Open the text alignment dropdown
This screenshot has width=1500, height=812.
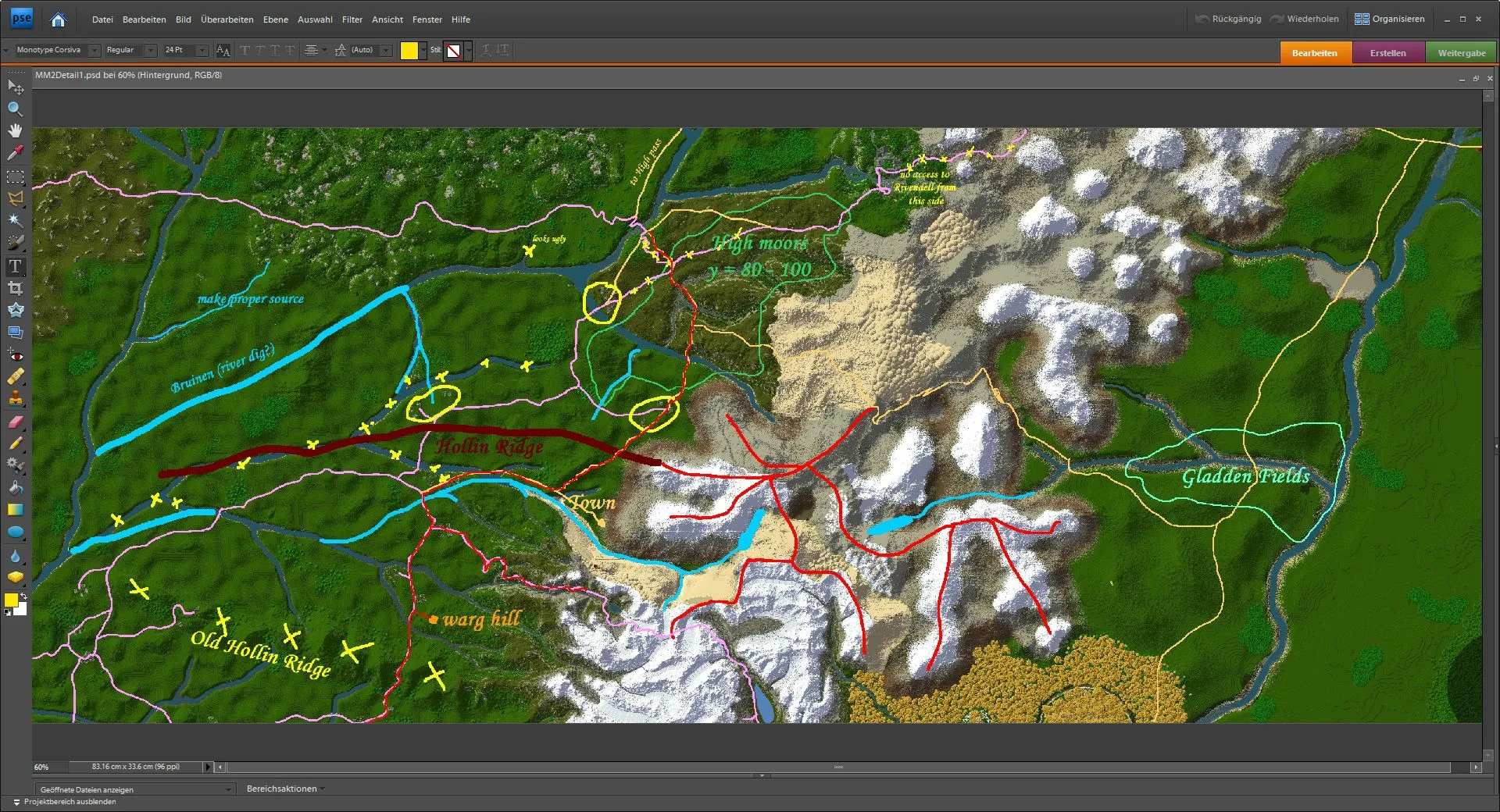coord(324,50)
